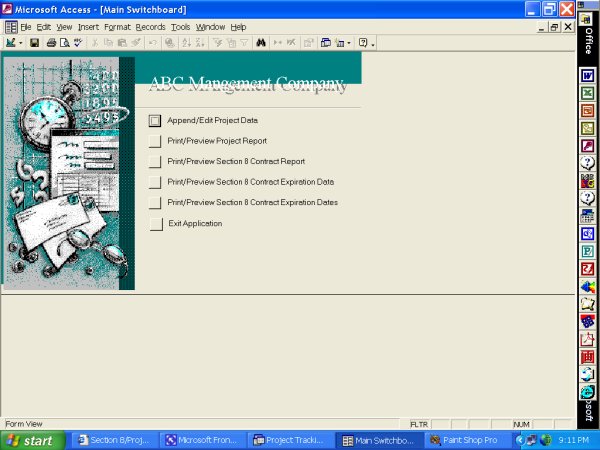Click the Print/Preview Section 8 Contract Report button

(154, 162)
